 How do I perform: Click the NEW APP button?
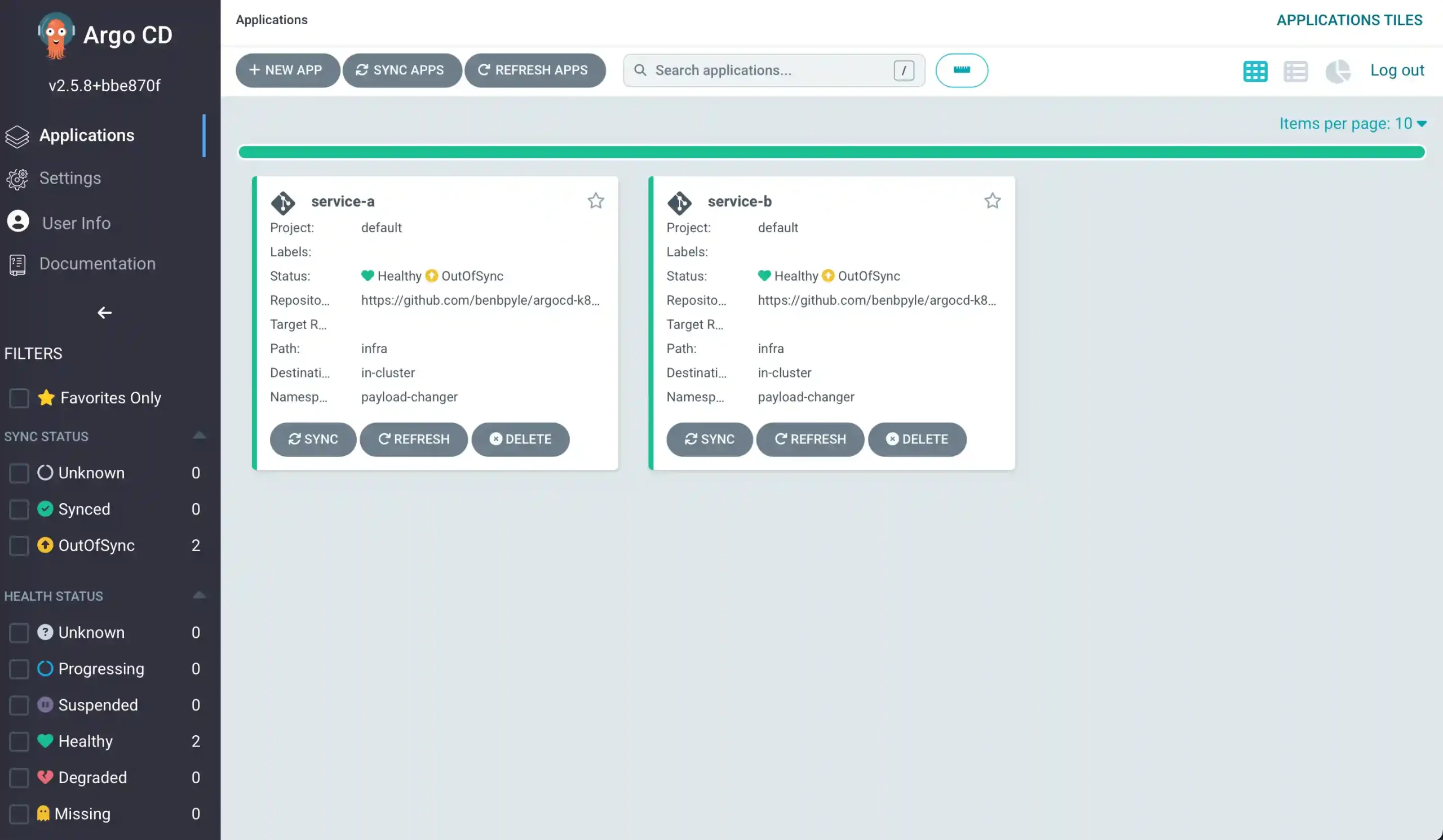click(x=287, y=70)
